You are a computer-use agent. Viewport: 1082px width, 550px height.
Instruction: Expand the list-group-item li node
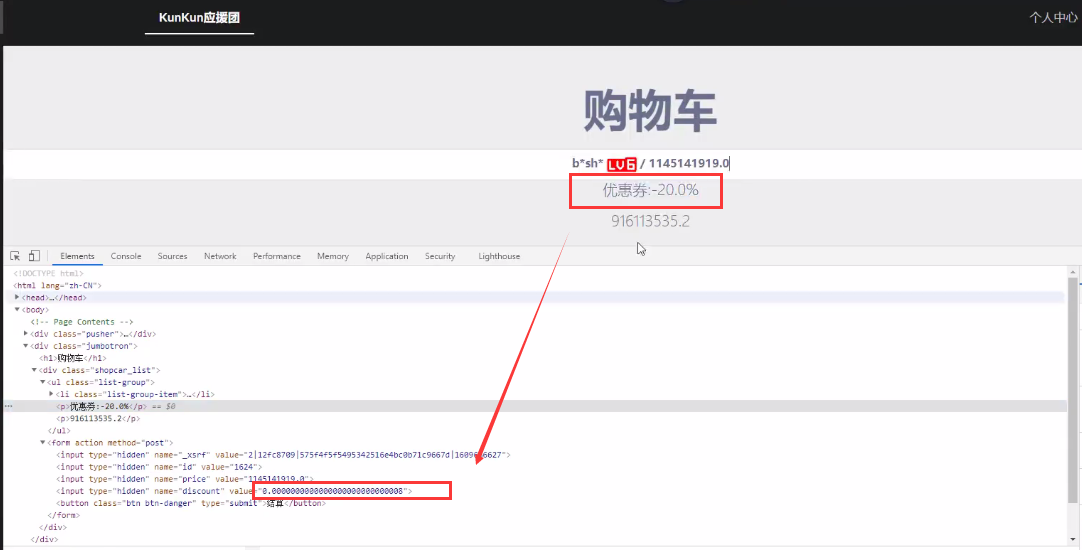coord(51,394)
